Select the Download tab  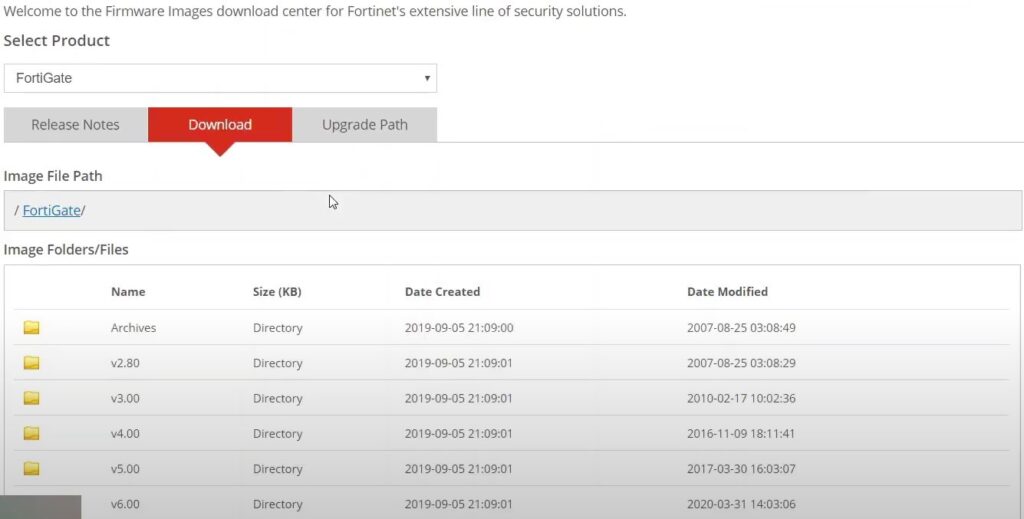click(x=220, y=125)
